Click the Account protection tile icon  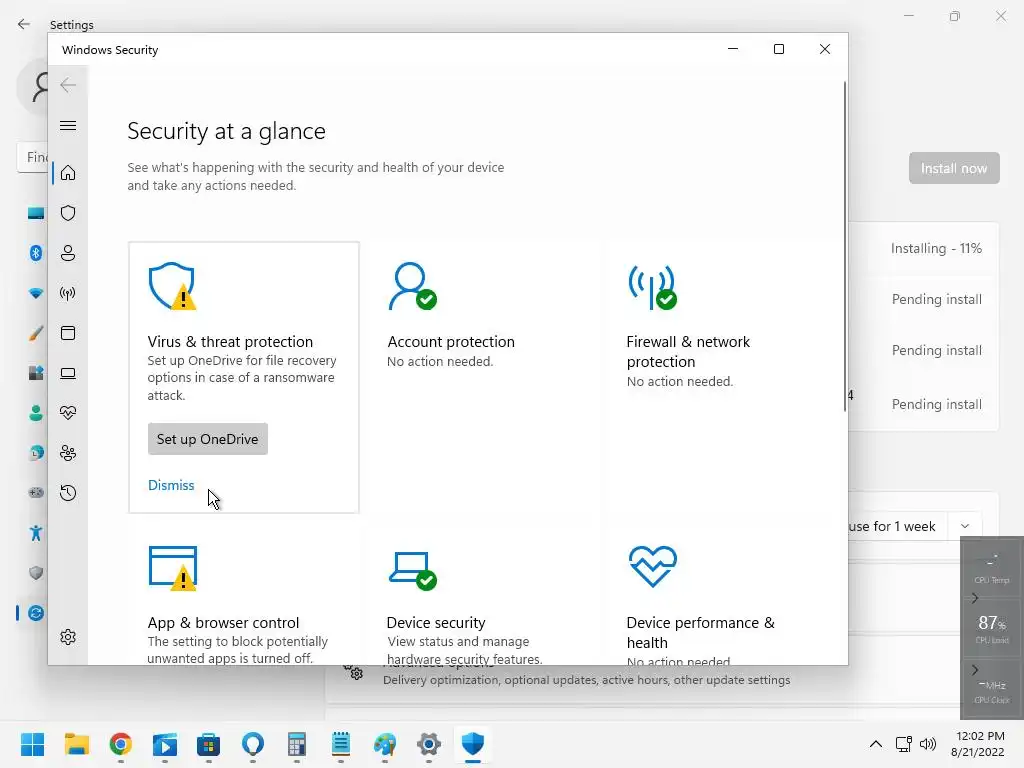pyautogui.click(x=412, y=286)
